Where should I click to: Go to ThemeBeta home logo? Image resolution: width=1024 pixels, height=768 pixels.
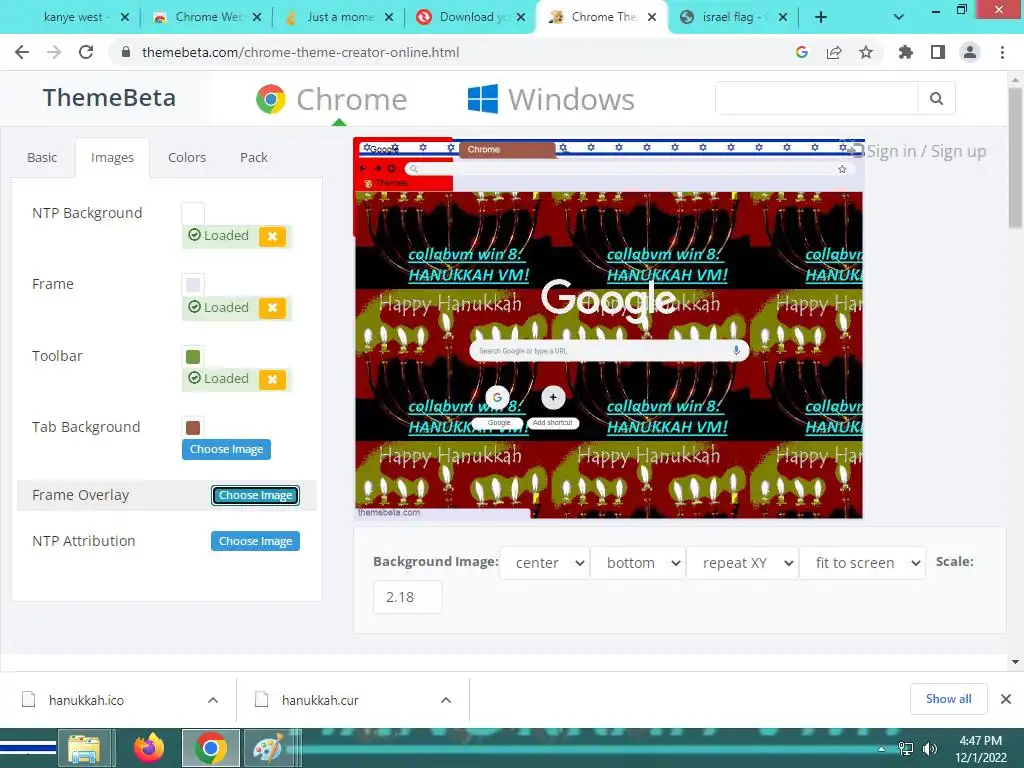click(110, 98)
